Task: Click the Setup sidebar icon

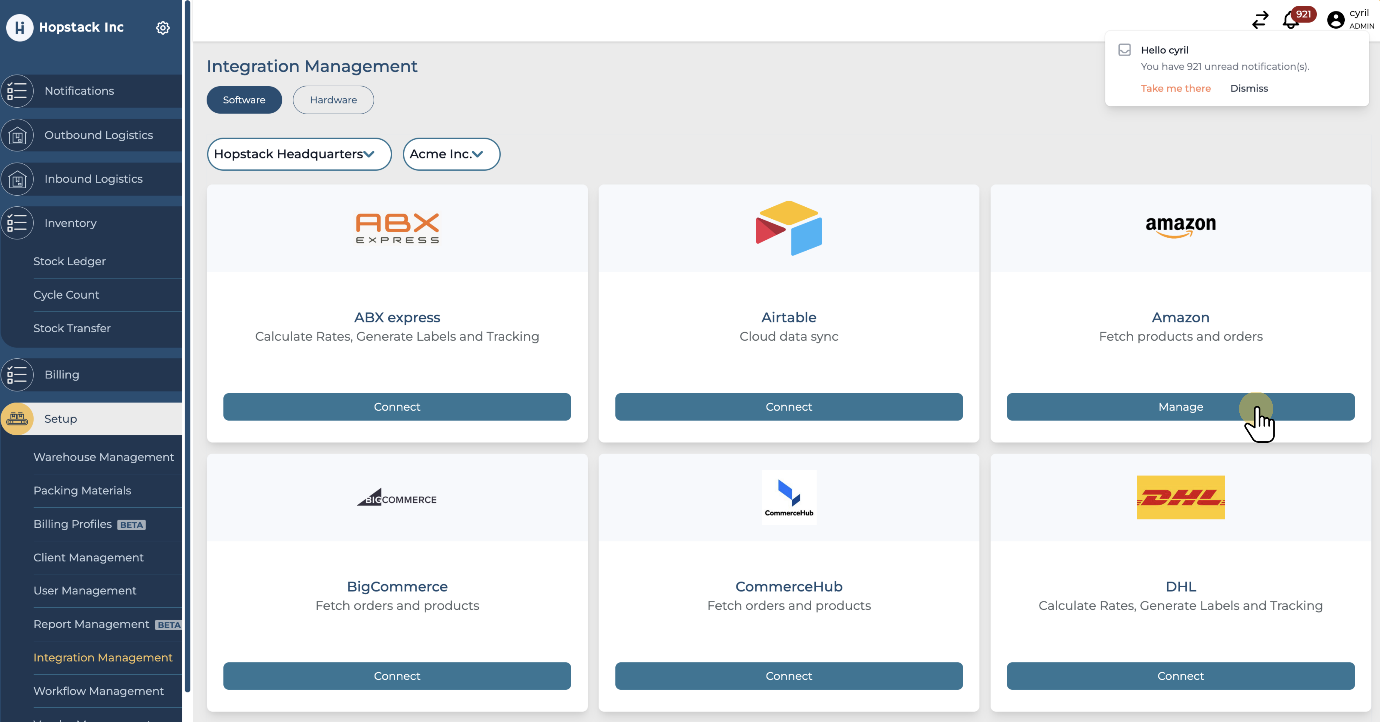Action: 17,419
